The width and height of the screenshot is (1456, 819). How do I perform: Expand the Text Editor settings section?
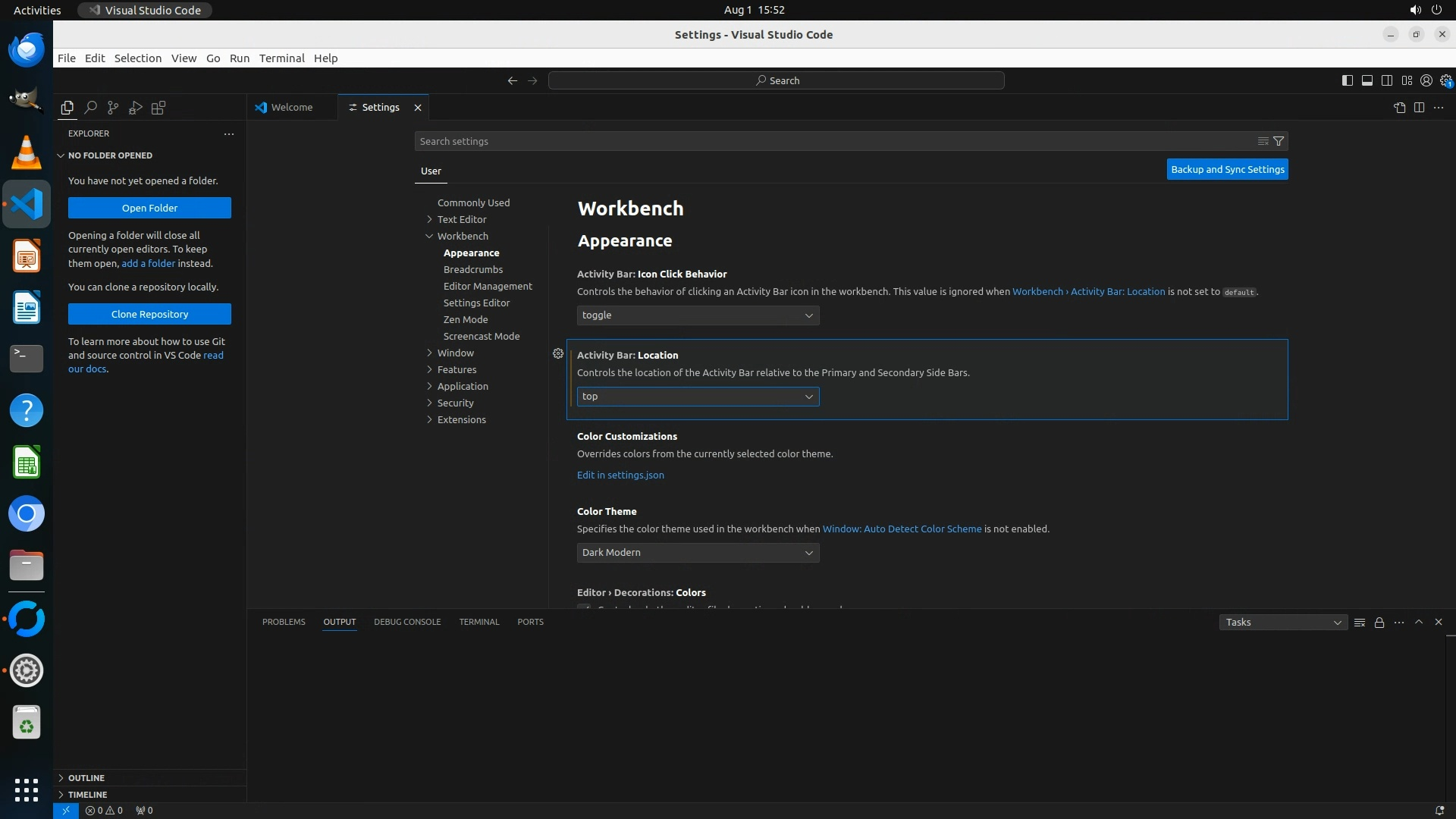click(x=461, y=219)
